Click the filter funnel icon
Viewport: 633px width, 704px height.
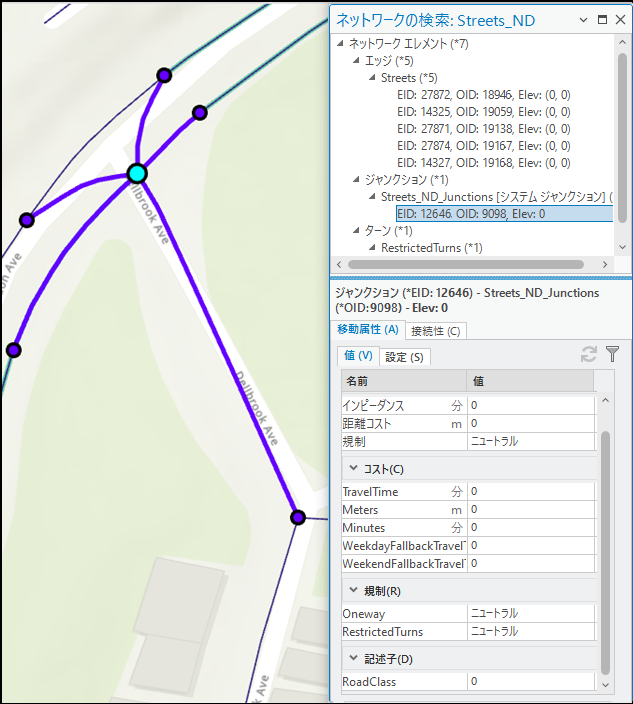click(613, 354)
